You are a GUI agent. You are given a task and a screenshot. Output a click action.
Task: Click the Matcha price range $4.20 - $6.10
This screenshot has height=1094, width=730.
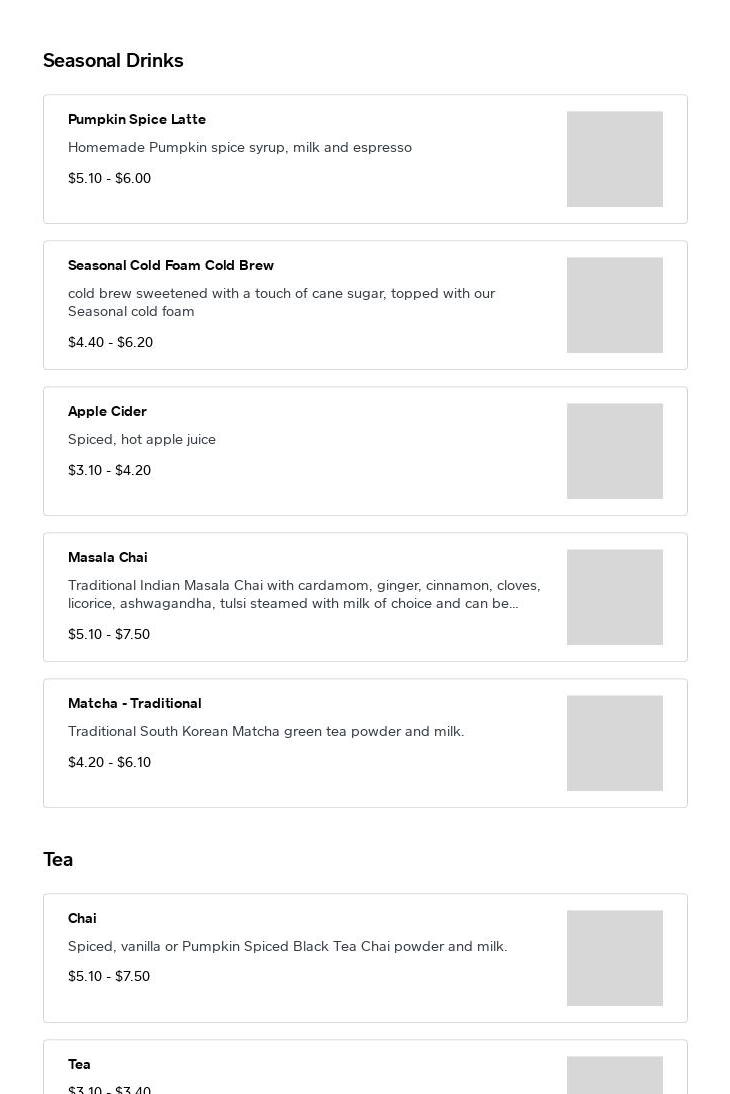coord(109,762)
